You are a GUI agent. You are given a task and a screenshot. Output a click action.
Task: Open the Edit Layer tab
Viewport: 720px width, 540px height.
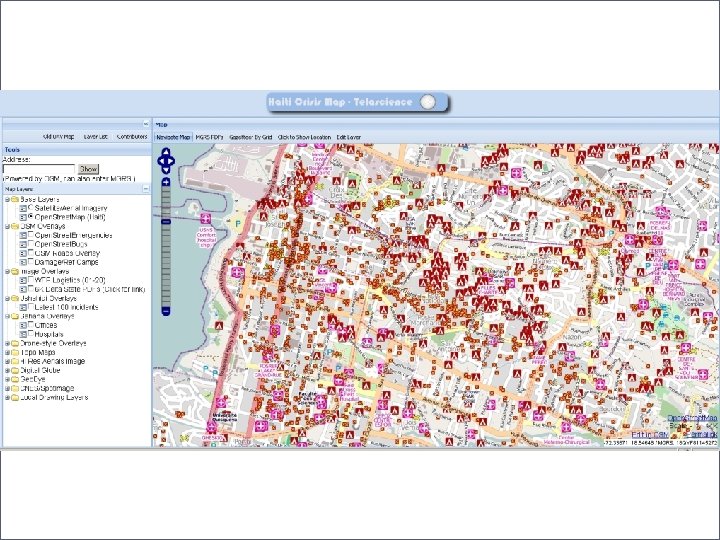click(349, 137)
